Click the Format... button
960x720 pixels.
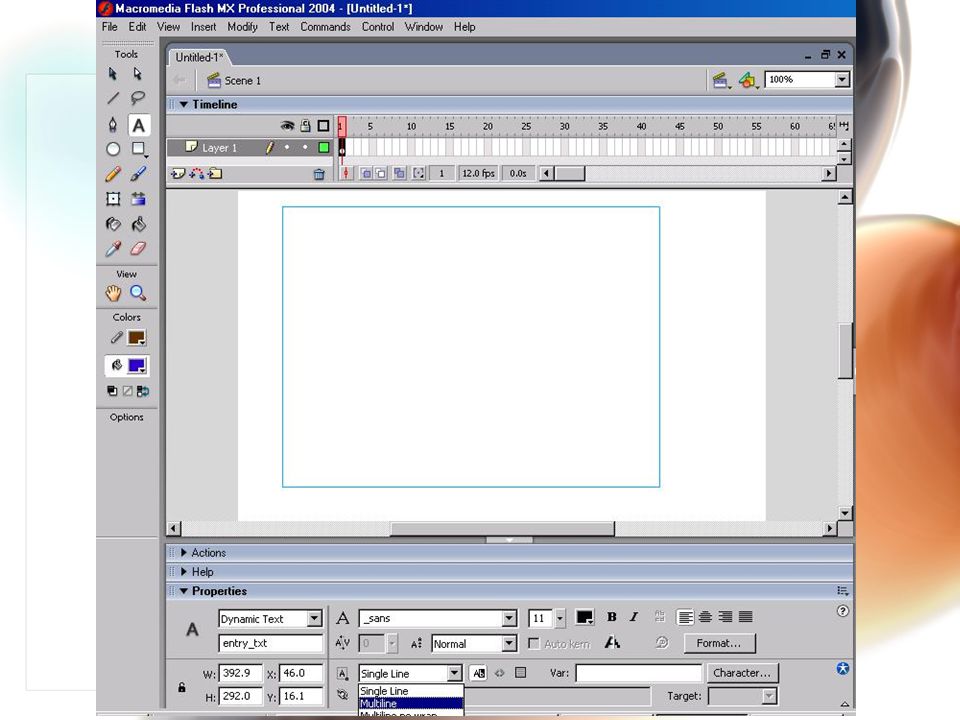pos(719,643)
